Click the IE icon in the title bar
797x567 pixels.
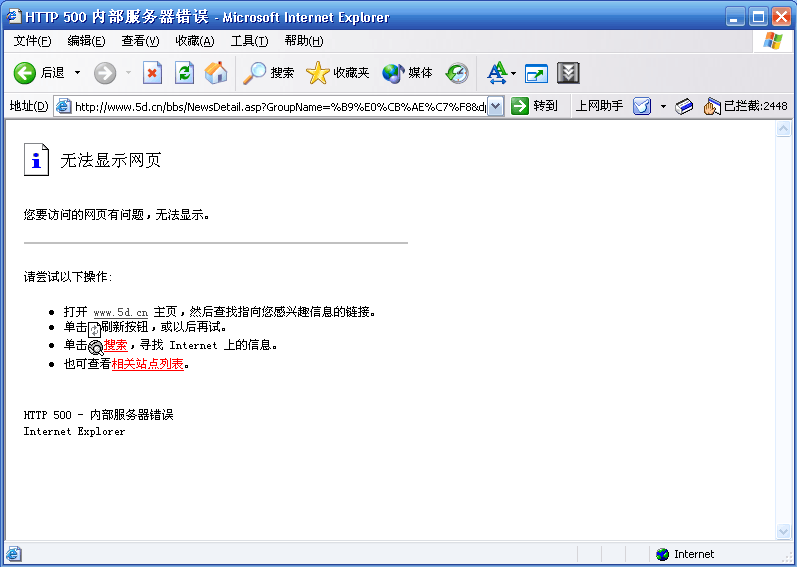click(14, 16)
